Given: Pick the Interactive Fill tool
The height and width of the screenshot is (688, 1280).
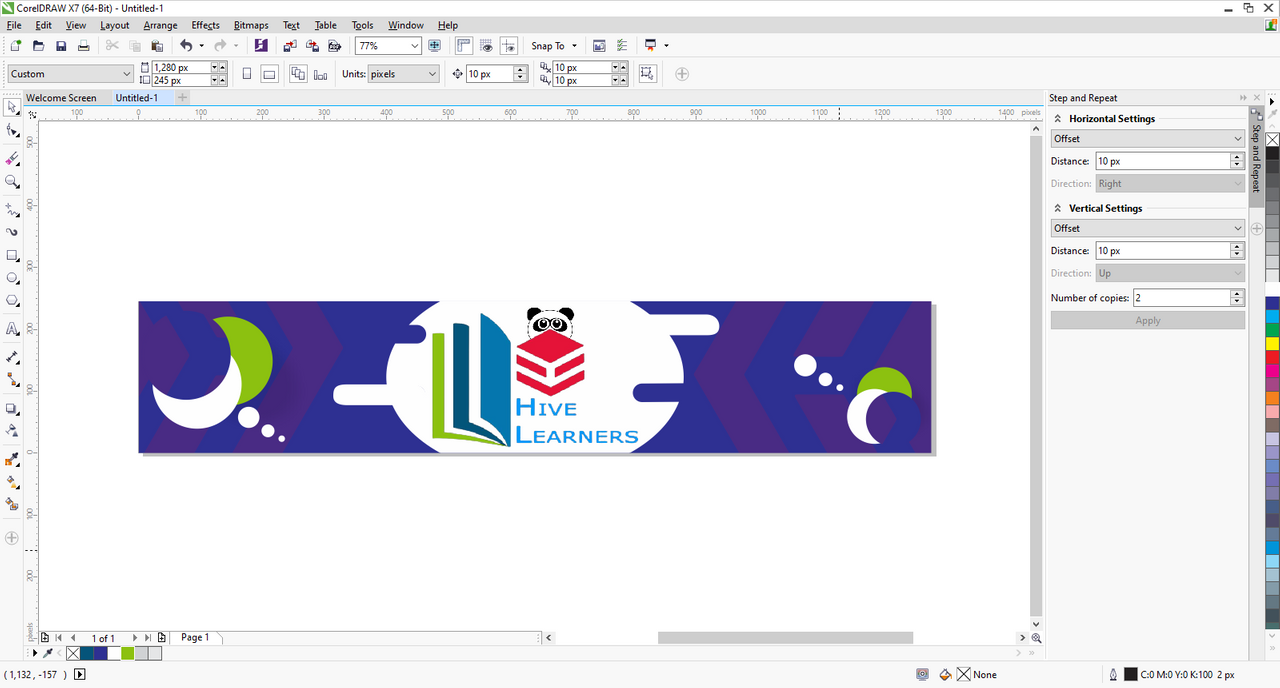Looking at the screenshot, I should [x=12, y=482].
